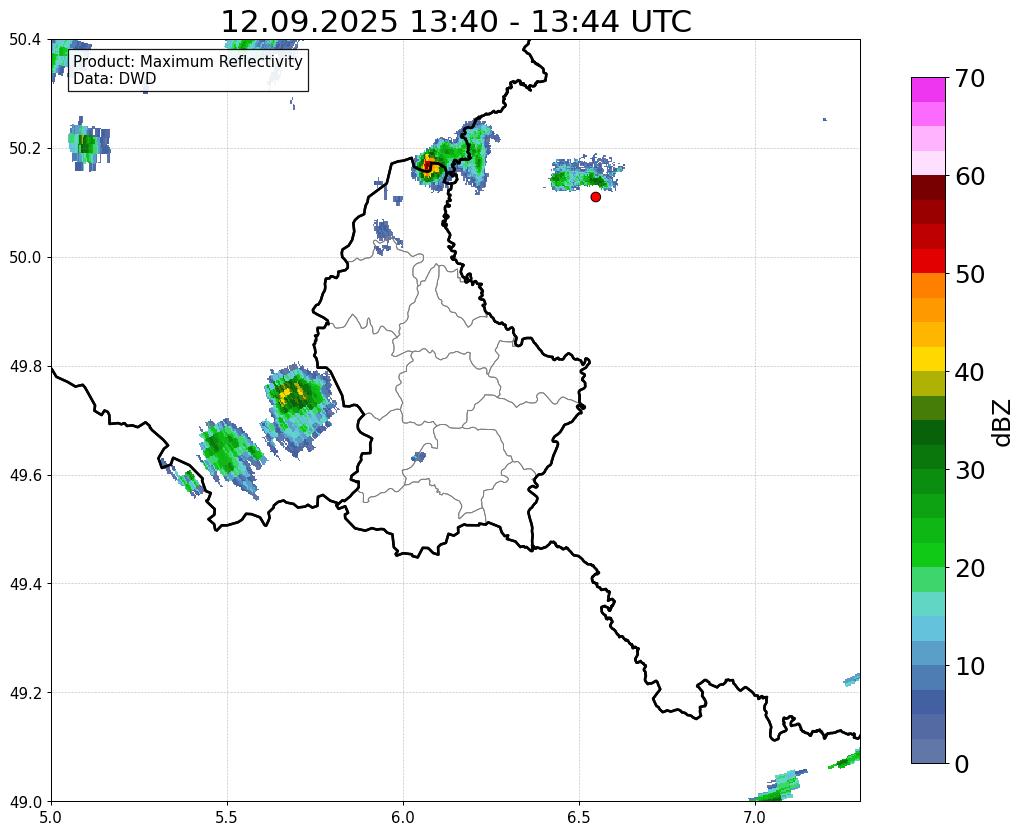Click the bright red 50 dBZ colorbar segment
The height and width of the screenshot is (834, 1023).
pyautogui.click(x=928, y=261)
